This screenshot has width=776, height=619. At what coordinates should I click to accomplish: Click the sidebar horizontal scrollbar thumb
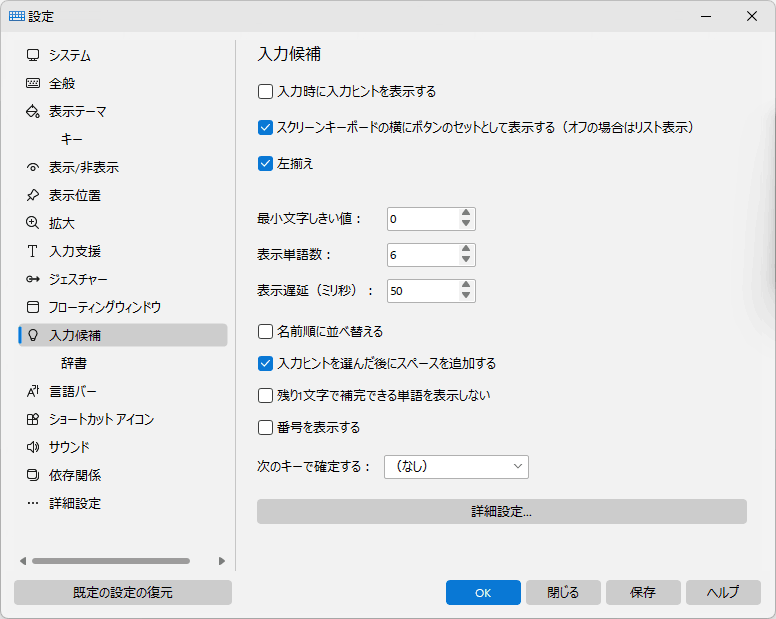[111, 561]
